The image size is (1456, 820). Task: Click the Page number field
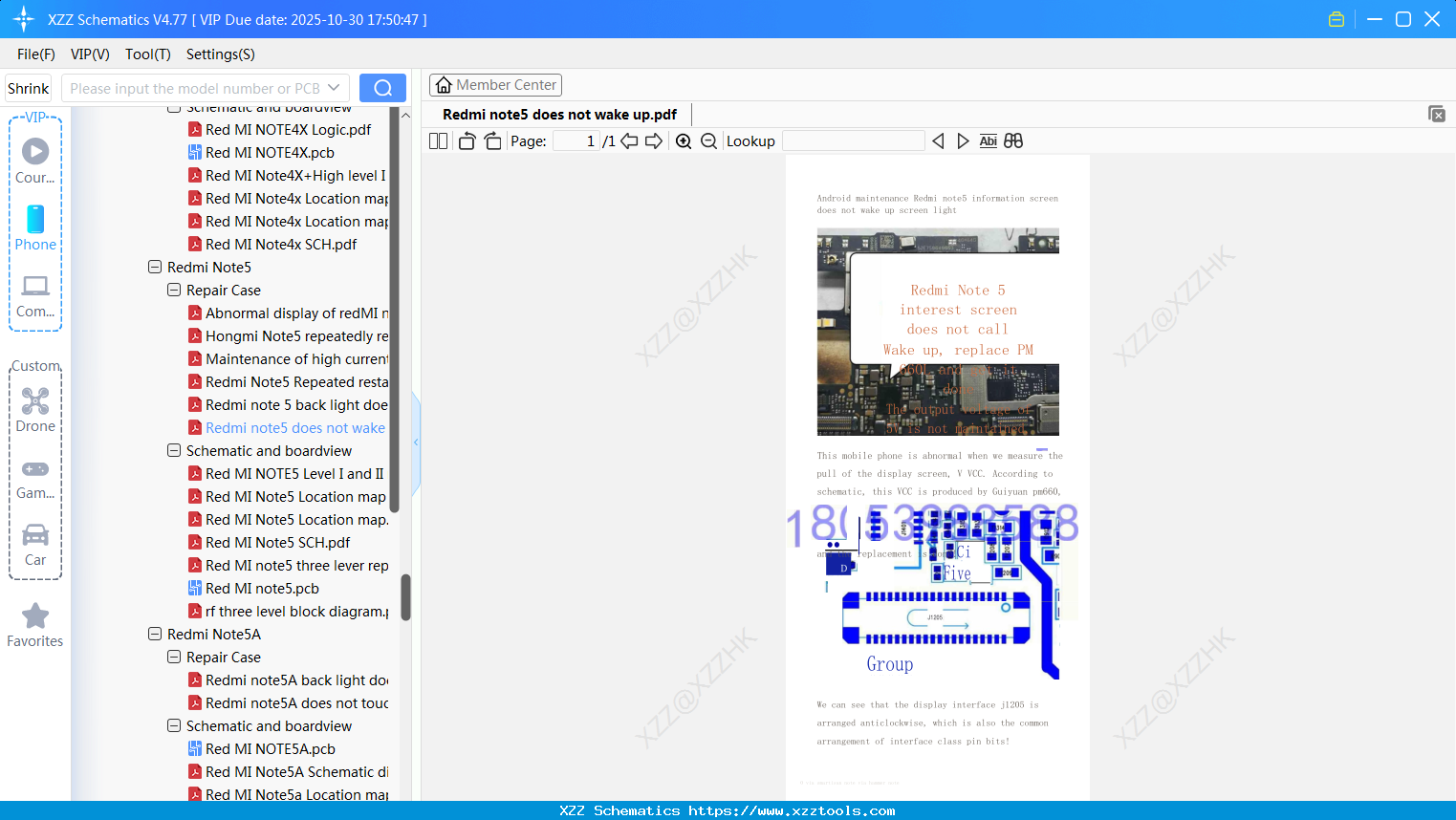pos(577,141)
